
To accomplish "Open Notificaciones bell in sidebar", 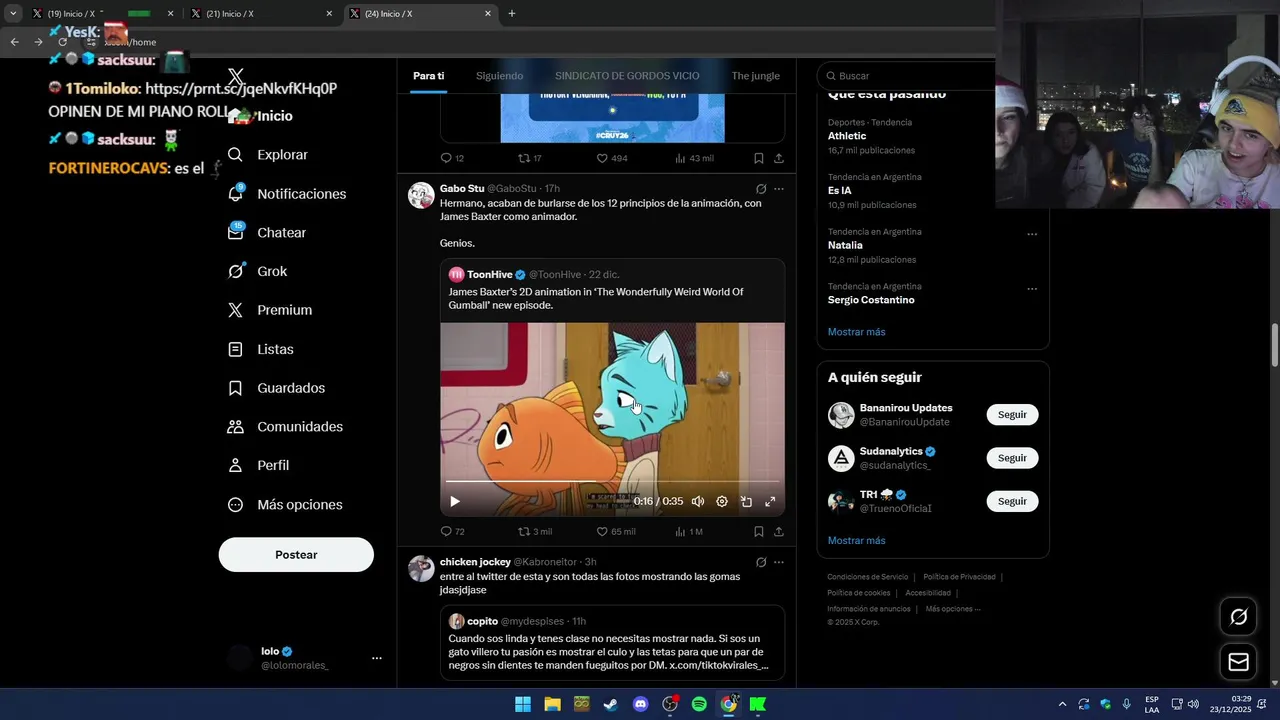I will [x=286, y=194].
